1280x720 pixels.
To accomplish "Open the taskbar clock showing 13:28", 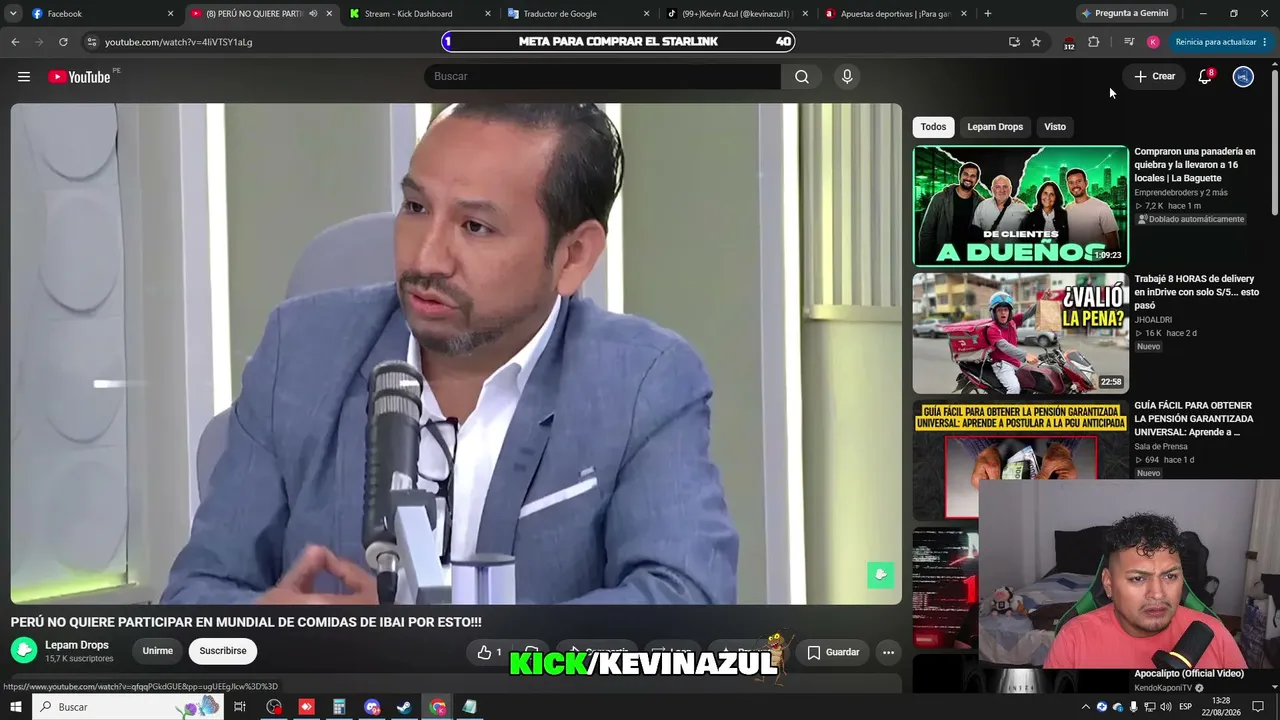I will coord(1220,707).
